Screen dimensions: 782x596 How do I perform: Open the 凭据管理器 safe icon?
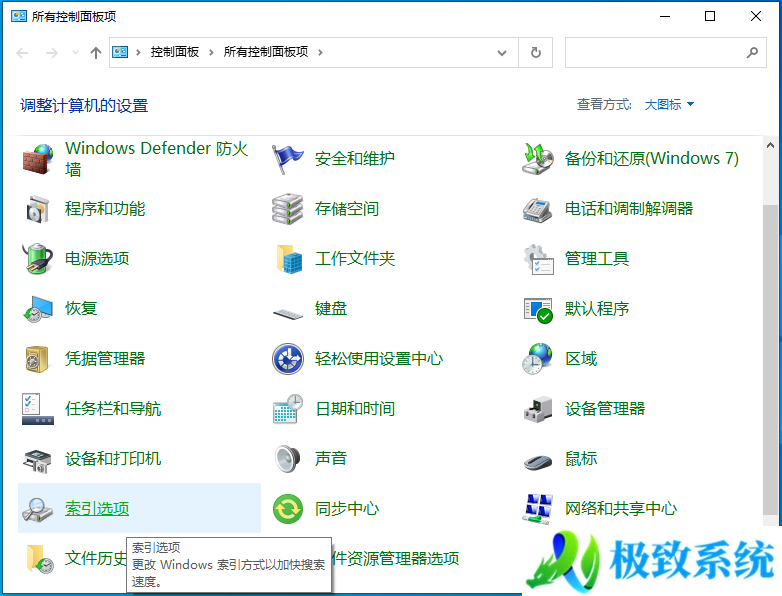tap(38, 359)
